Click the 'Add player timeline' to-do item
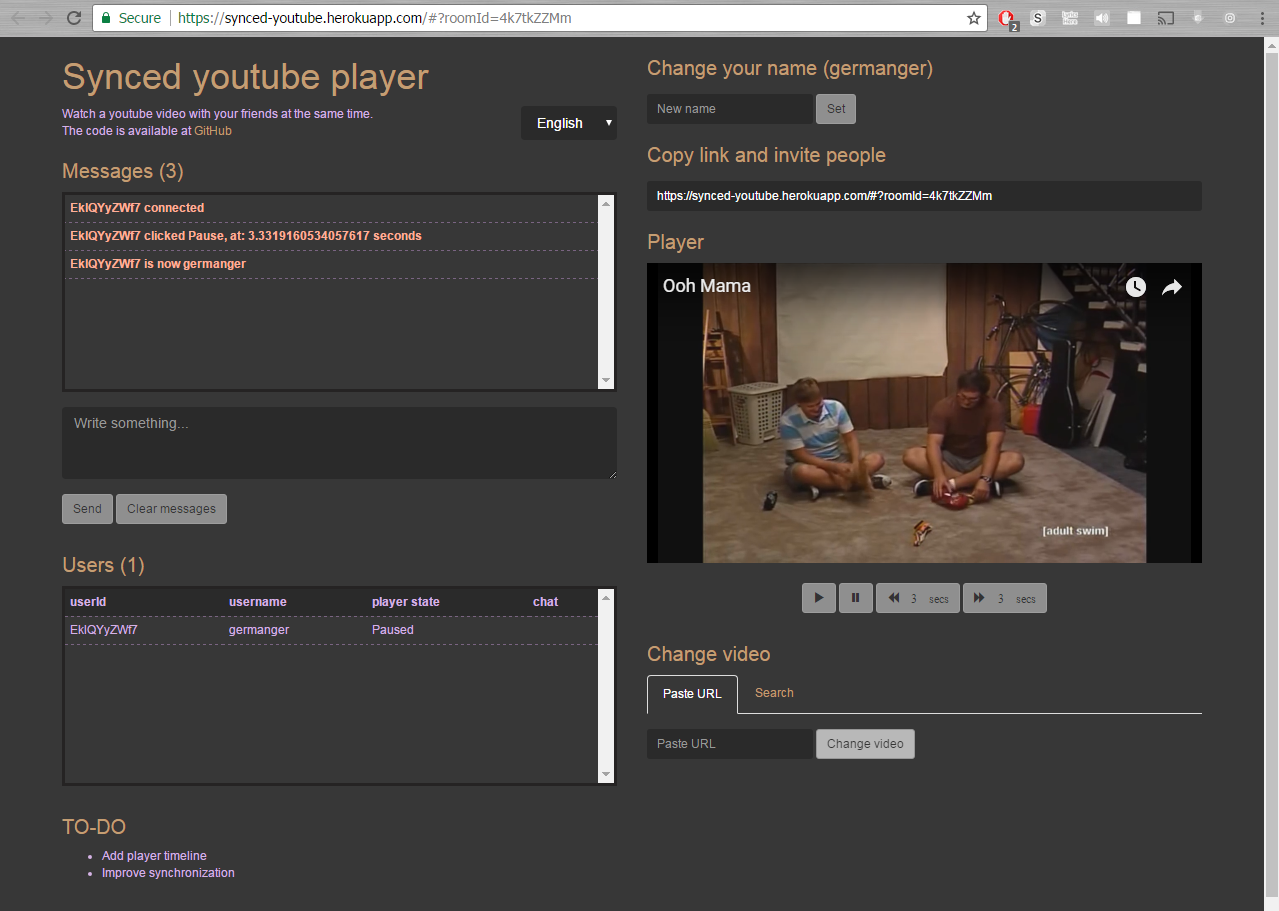The image size is (1279, 911). point(154,856)
